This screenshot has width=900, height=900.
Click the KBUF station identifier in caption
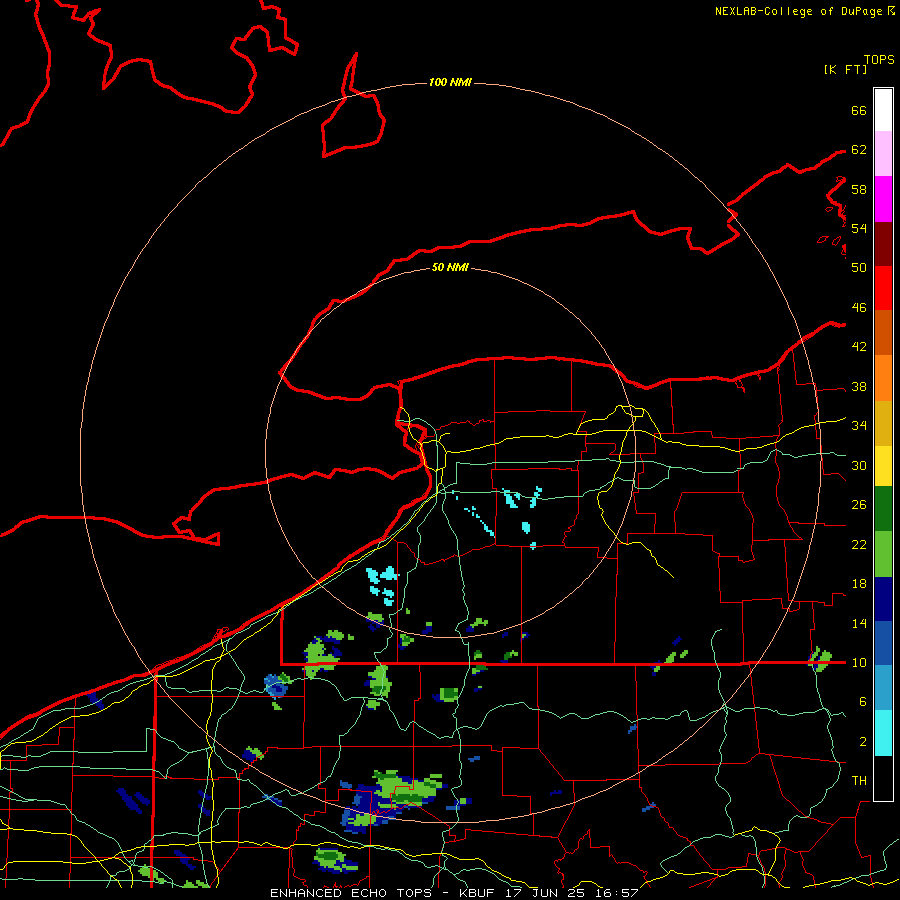478,893
